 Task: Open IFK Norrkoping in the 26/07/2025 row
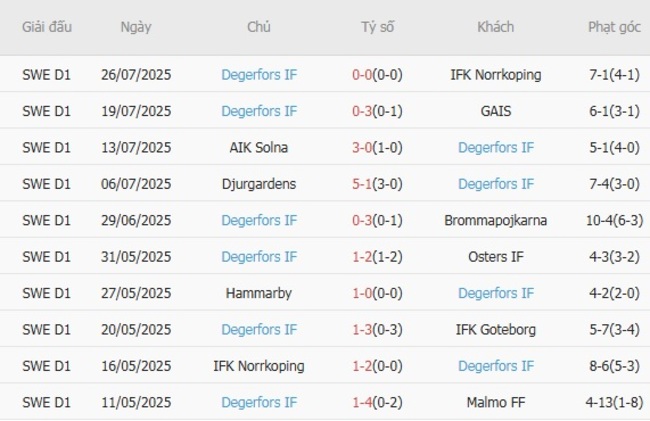coord(495,75)
